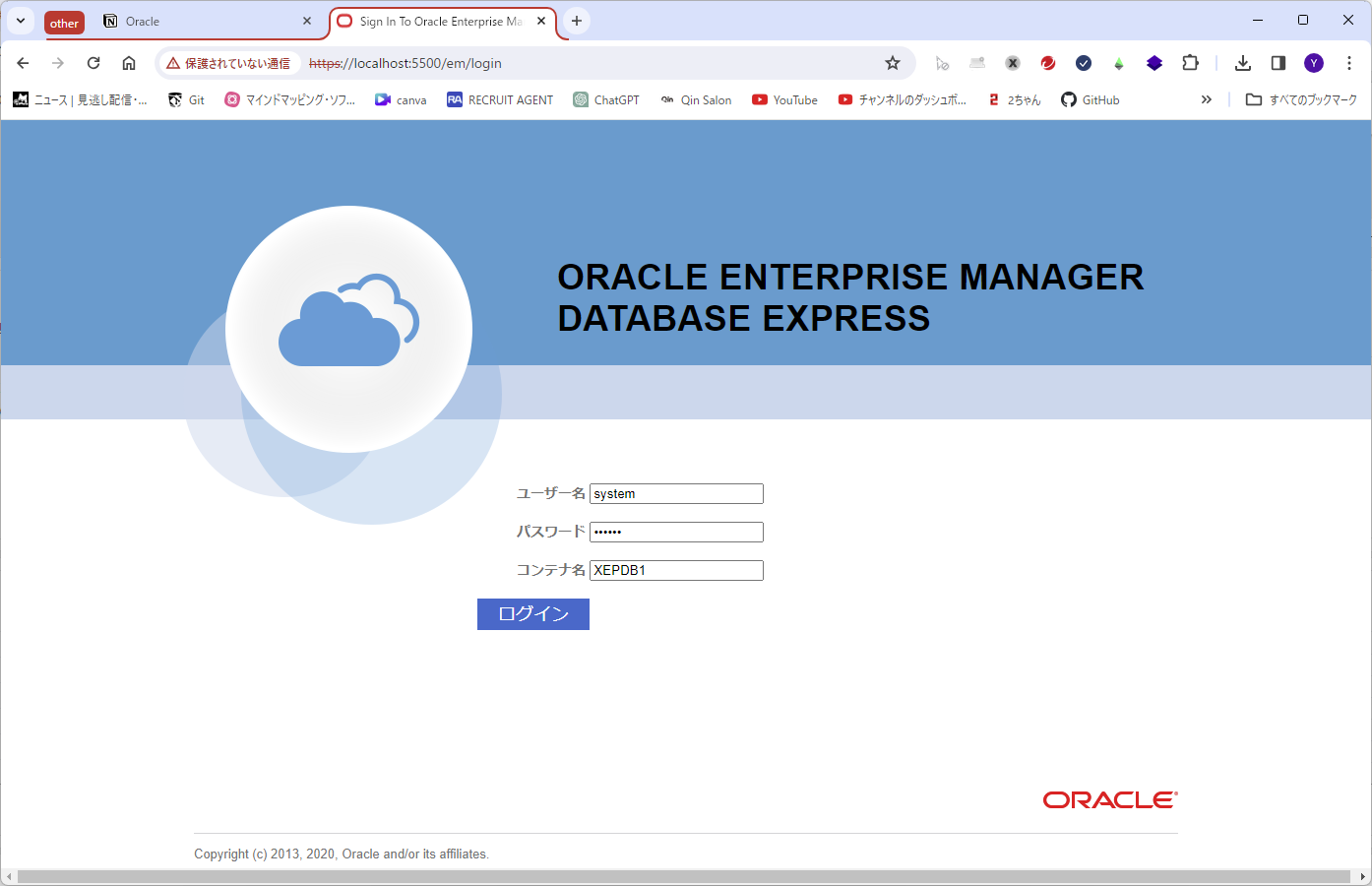
Task: Open the side panel icon
Action: 1278,62
